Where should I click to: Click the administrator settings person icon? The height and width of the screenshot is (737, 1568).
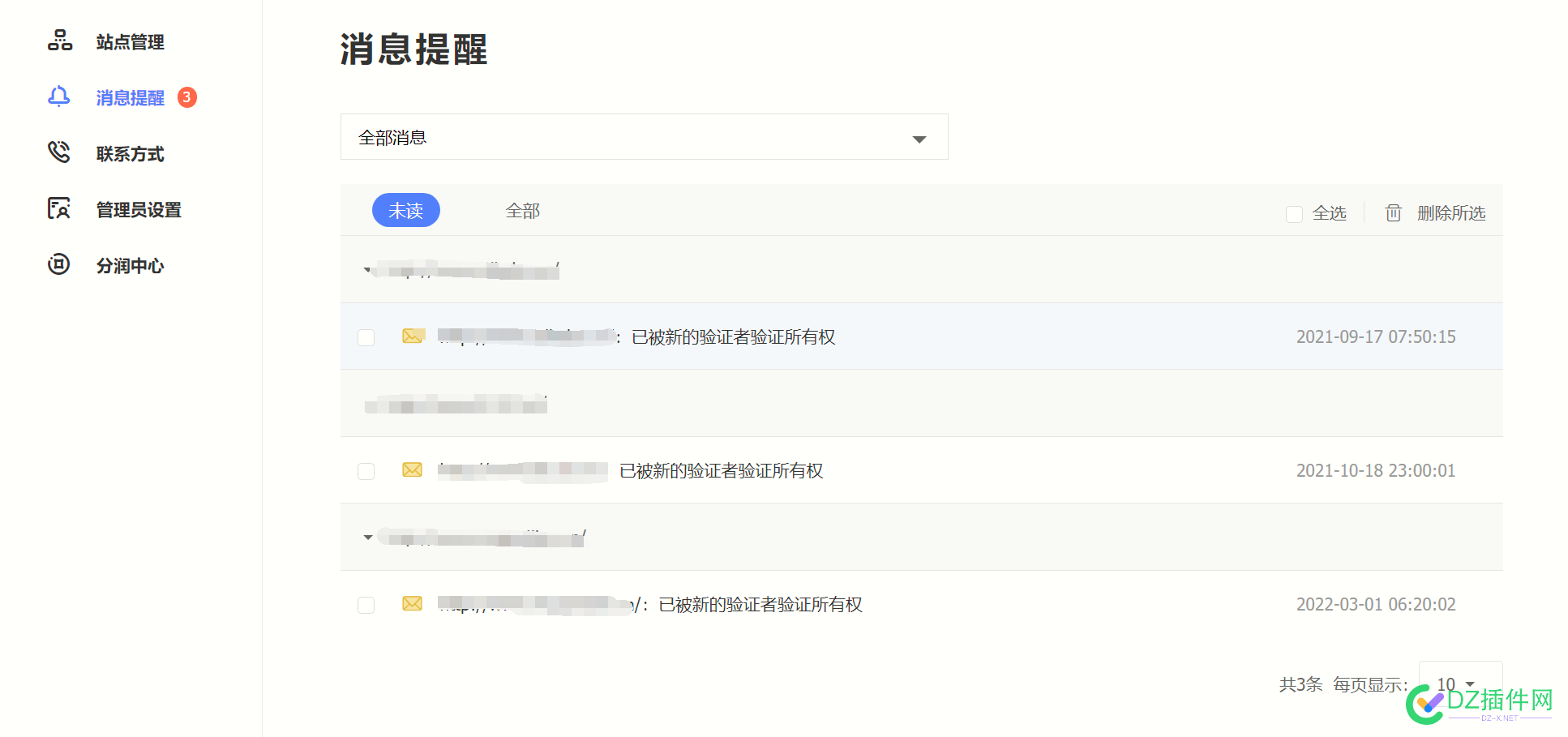(59, 208)
